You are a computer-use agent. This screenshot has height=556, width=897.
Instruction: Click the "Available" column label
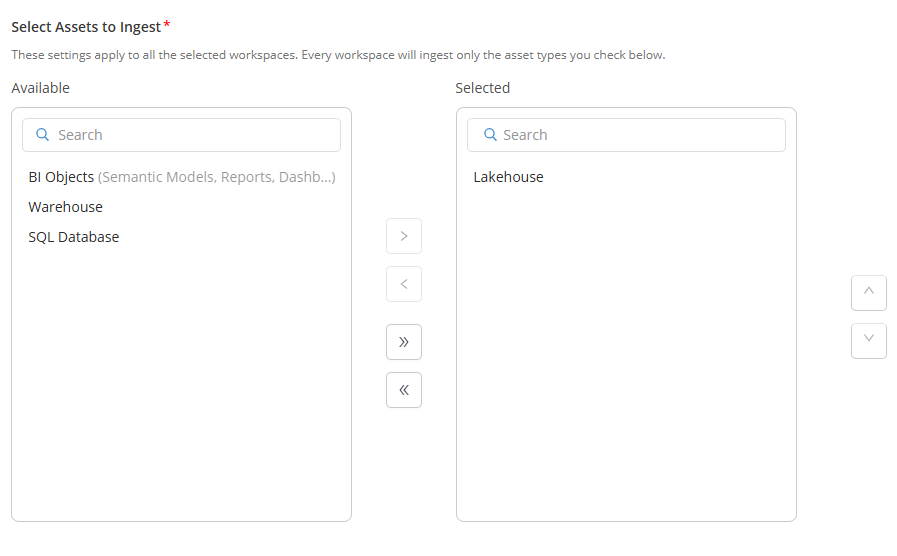pyautogui.click(x=40, y=88)
